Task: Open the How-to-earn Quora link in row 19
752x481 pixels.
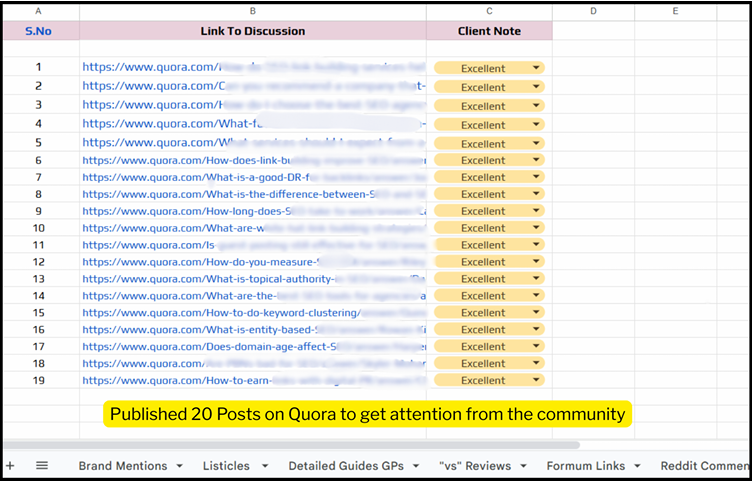Action: coord(254,380)
